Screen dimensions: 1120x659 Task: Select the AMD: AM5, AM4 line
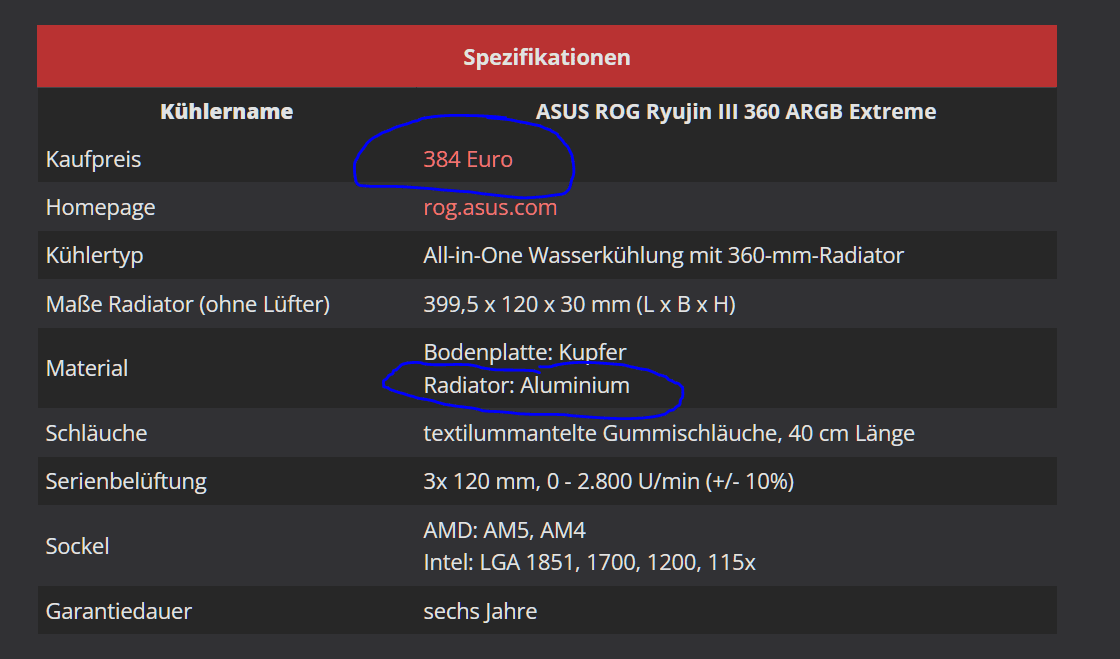click(504, 530)
